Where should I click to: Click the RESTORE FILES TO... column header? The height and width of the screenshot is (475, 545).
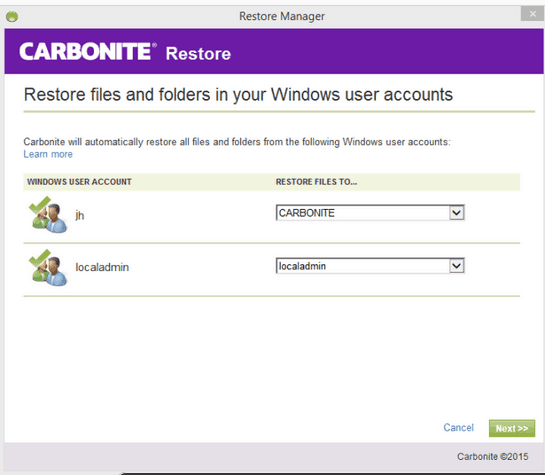click(x=316, y=182)
